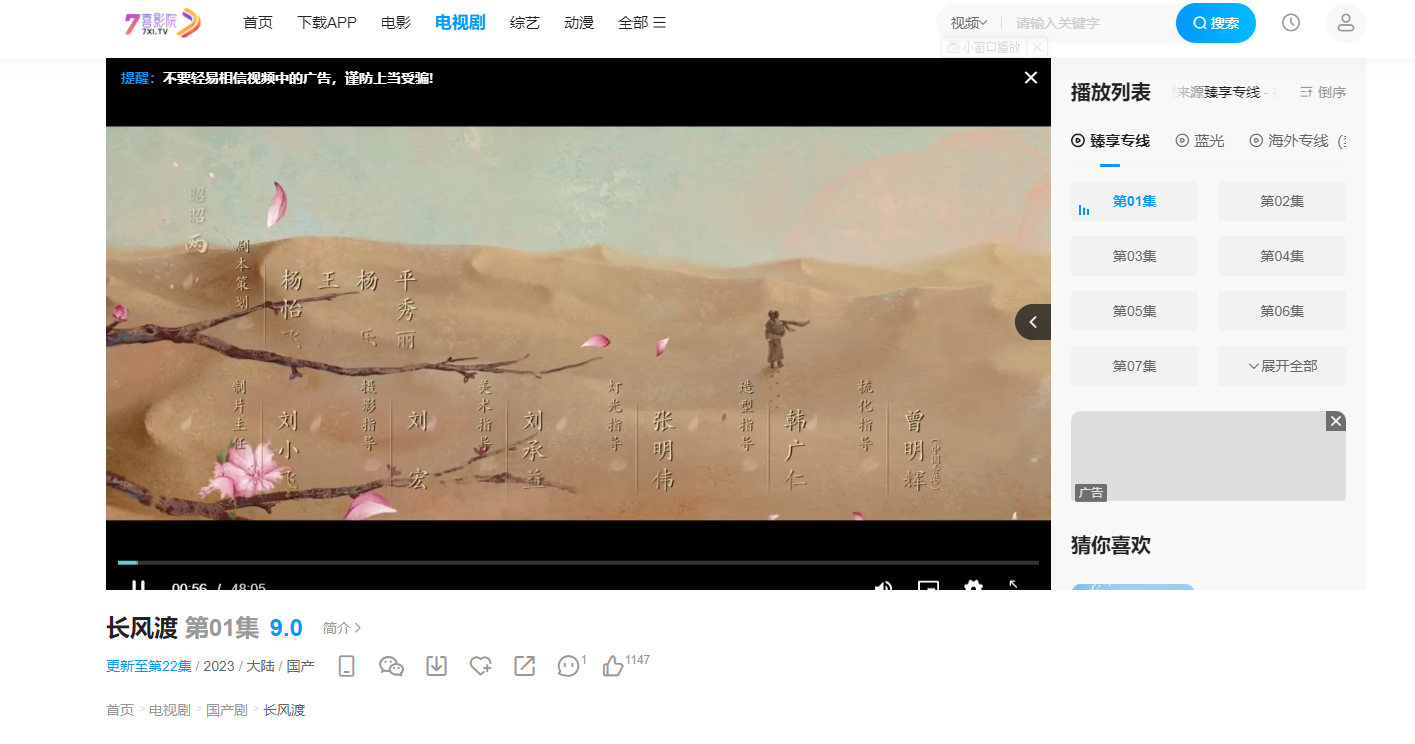Play episode 第02集
This screenshot has width=1415, height=744.
1282,201
